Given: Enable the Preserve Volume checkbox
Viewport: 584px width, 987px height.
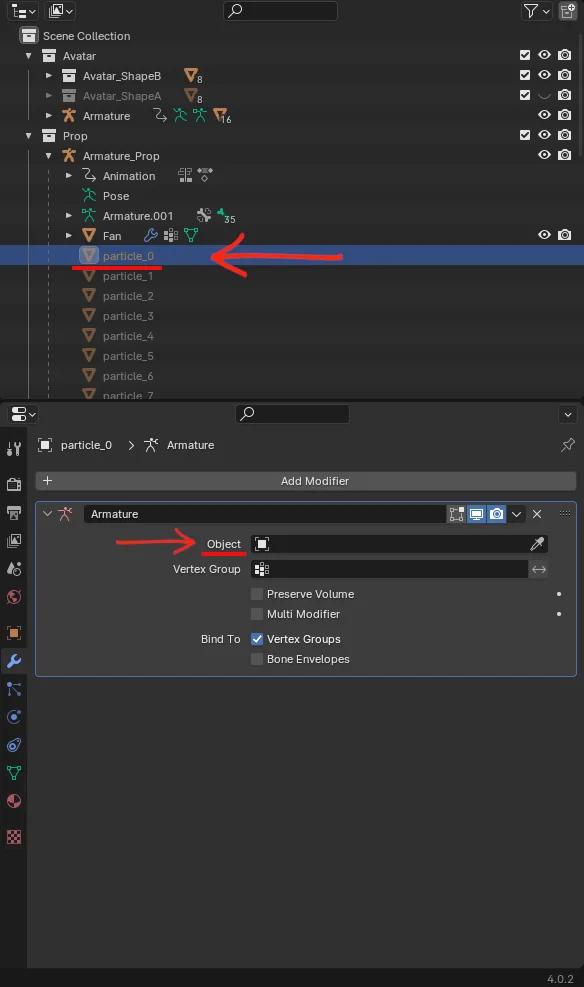Looking at the screenshot, I should 257,594.
